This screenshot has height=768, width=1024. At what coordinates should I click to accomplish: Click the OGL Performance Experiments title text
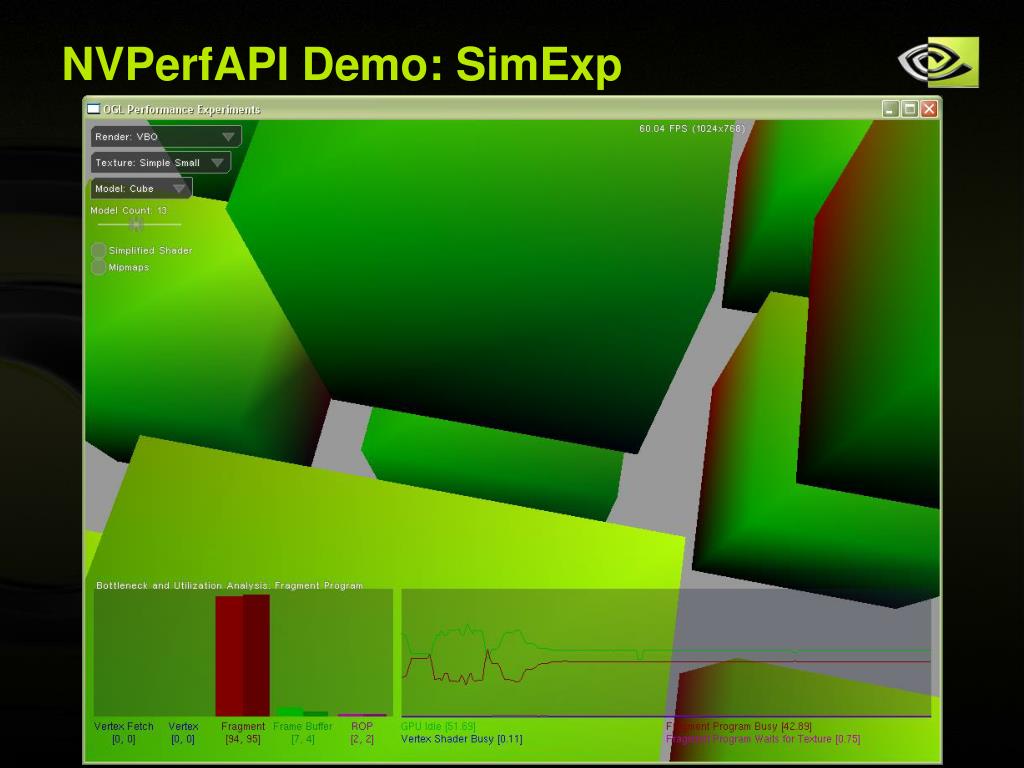pyautogui.click(x=182, y=109)
